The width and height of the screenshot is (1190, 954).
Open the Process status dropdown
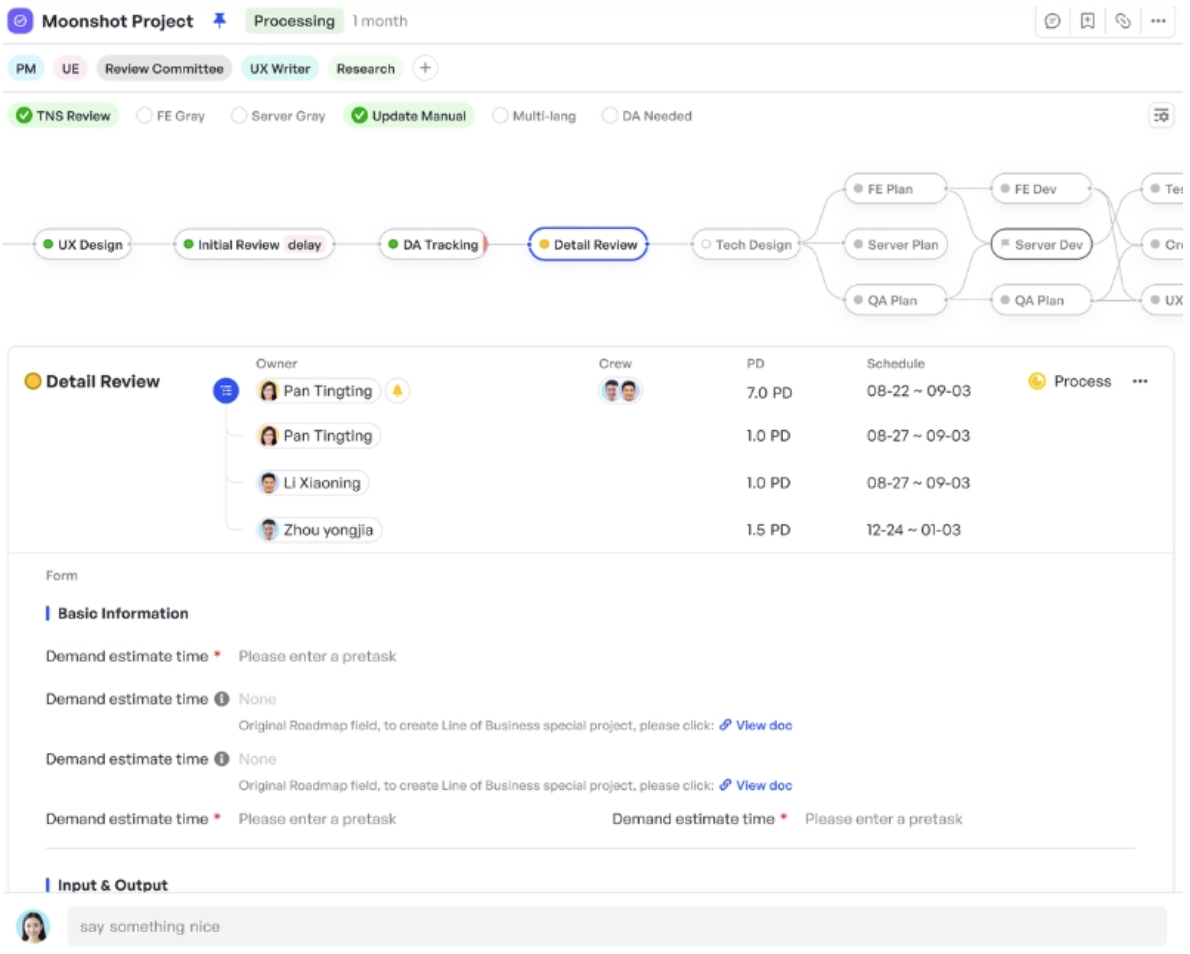(x=1070, y=381)
